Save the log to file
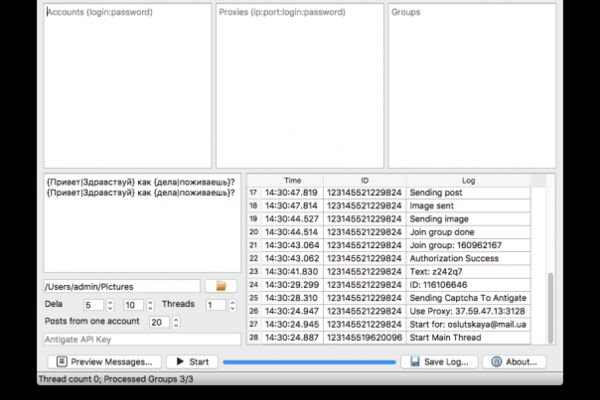 pyautogui.click(x=439, y=362)
